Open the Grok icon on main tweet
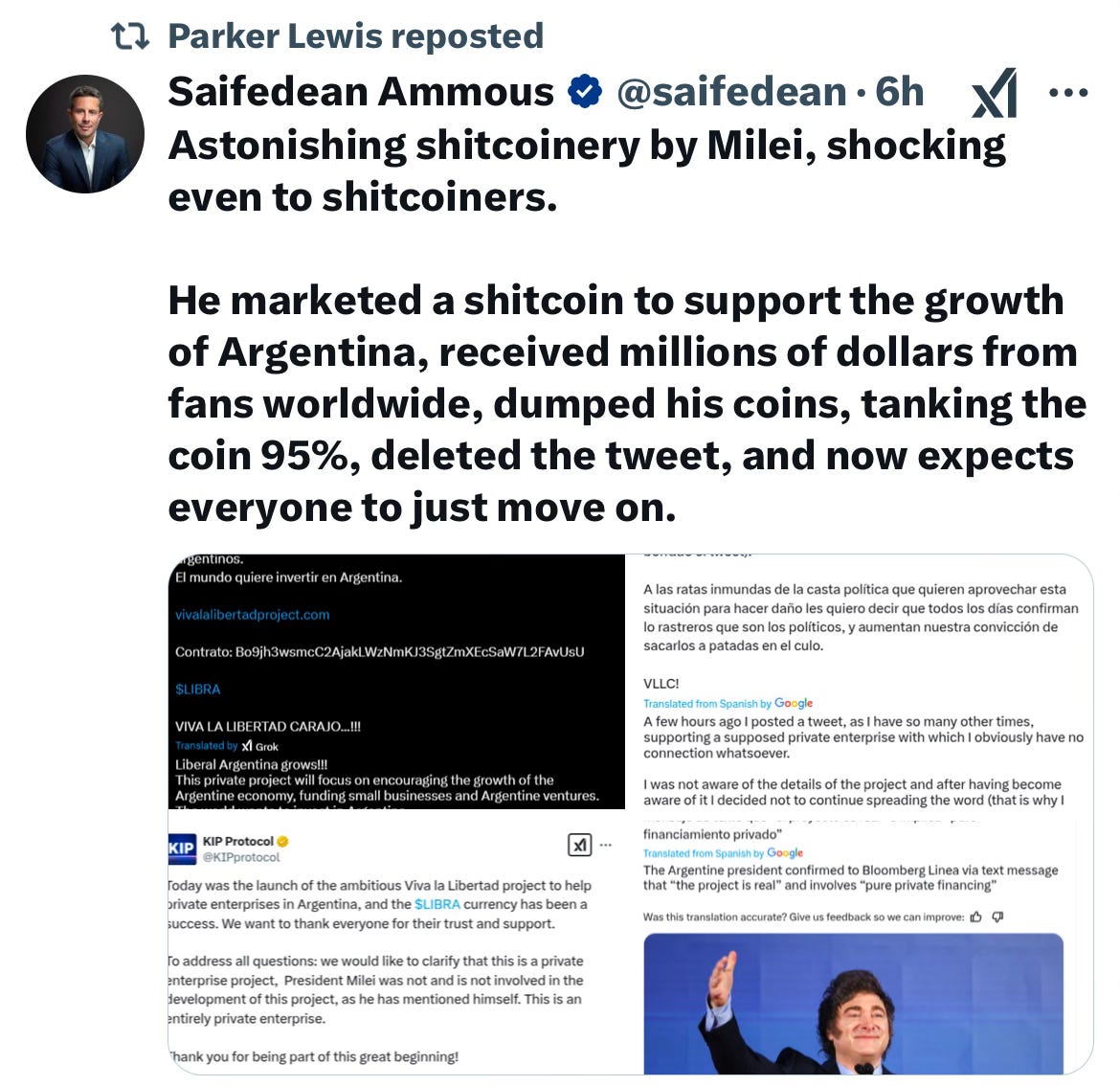1120x1086 pixels. [995, 93]
